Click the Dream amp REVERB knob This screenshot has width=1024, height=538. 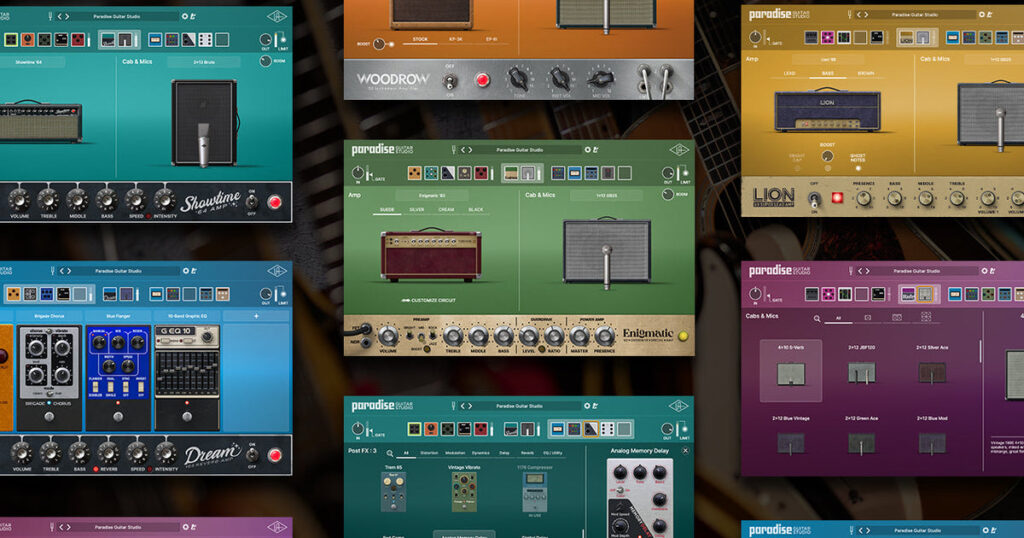click(108, 452)
